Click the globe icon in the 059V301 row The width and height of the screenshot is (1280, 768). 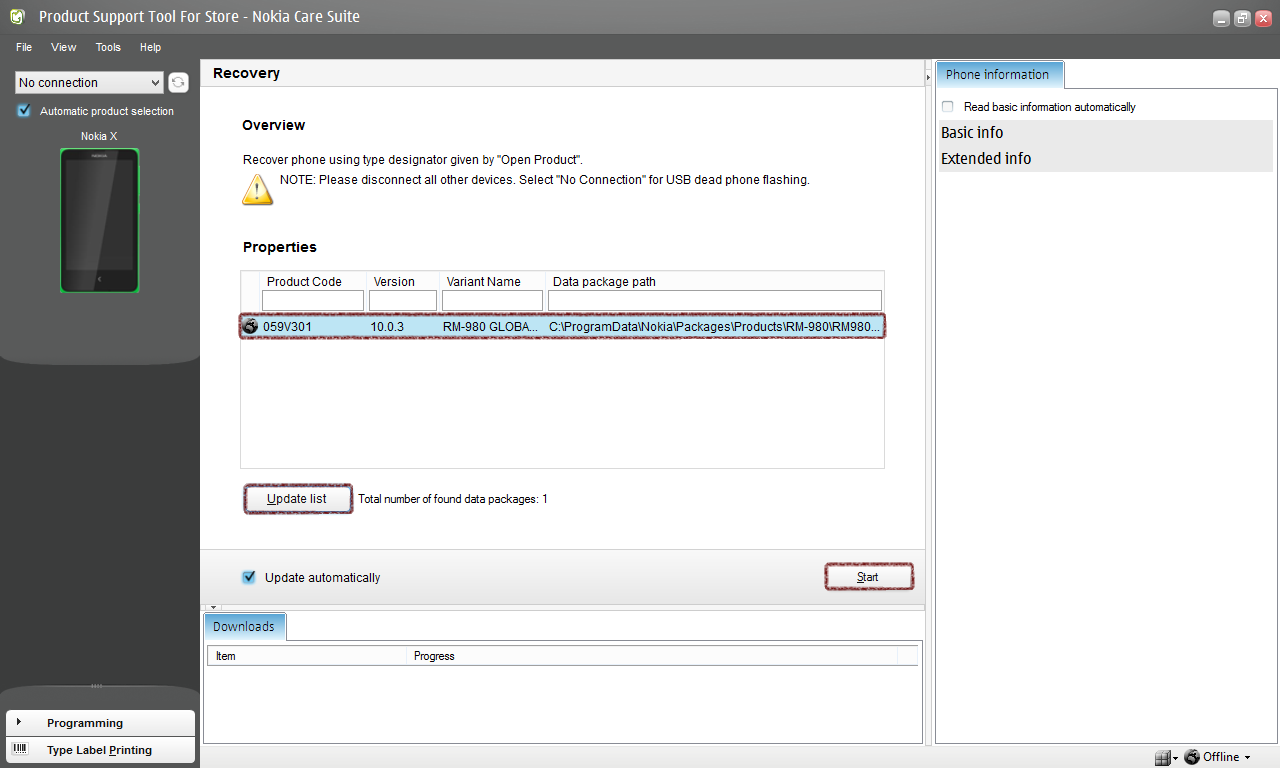(x=250, y=326)
